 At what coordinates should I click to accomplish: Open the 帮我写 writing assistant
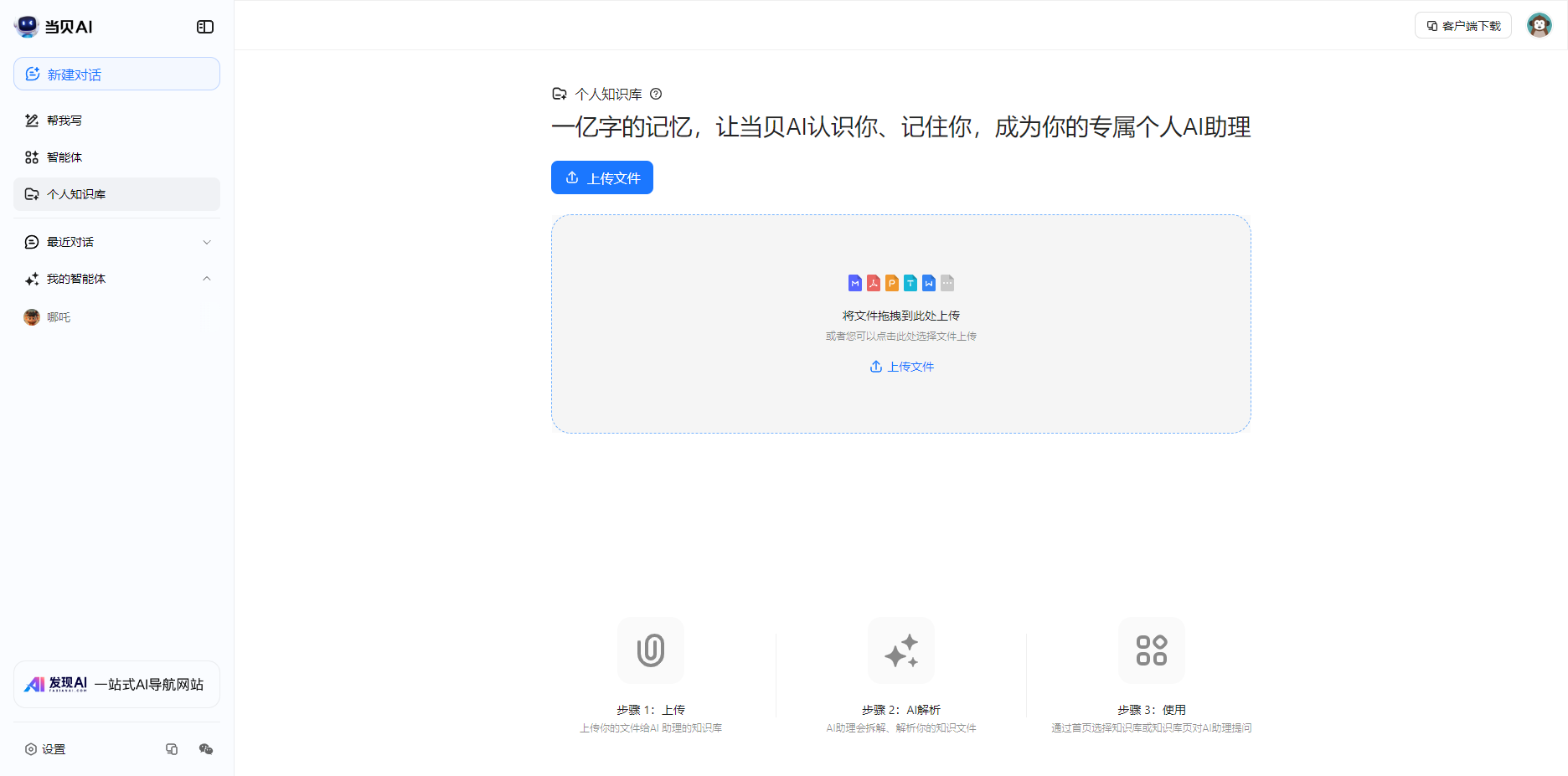coord(64,121)
